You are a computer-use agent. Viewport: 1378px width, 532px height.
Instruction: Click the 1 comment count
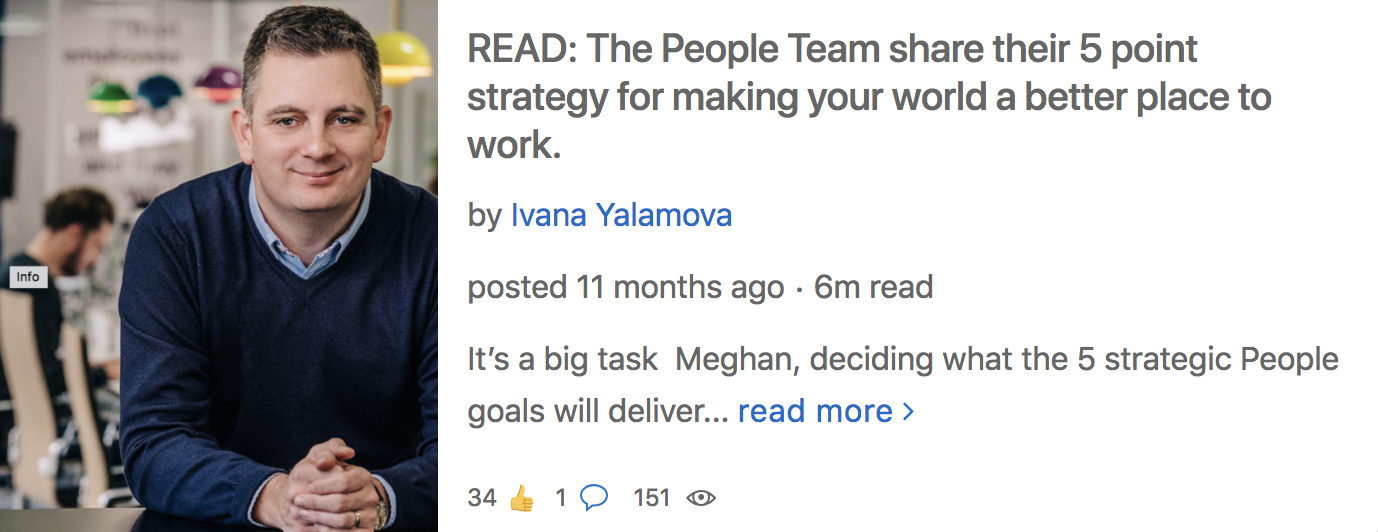coord(561,497)
